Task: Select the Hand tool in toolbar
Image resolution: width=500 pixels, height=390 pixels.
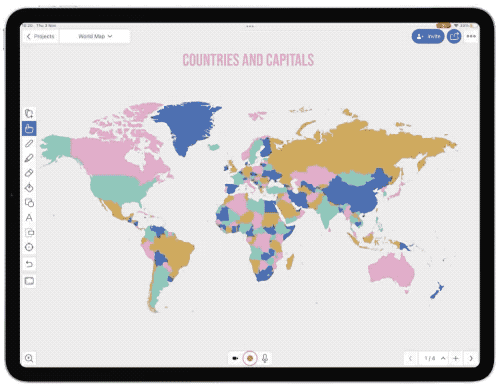Action: point(29,128)
